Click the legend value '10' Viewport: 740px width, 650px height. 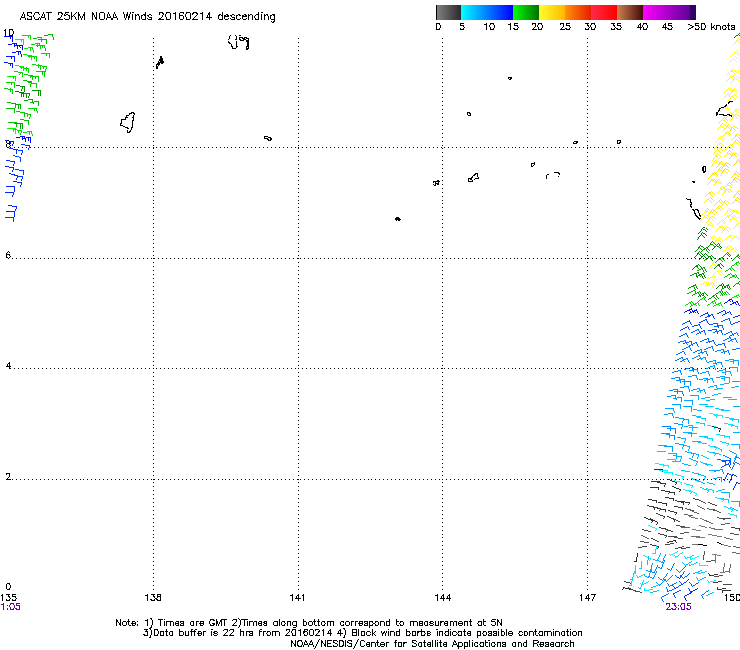pyautogui.click(x=489, y=27)
